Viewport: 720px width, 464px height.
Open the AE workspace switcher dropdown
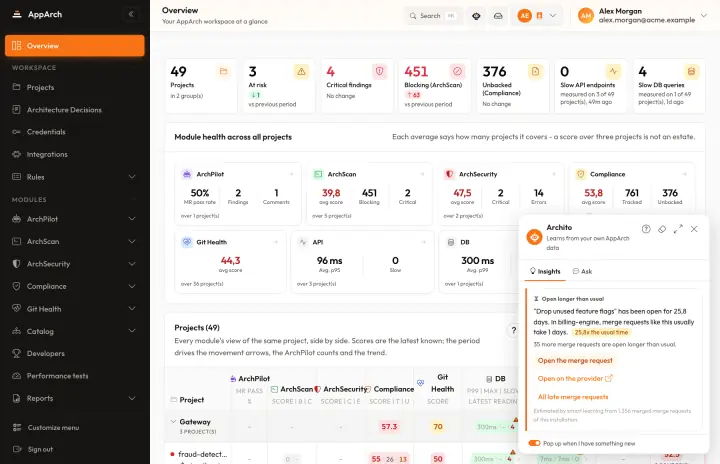coord(537,16)
